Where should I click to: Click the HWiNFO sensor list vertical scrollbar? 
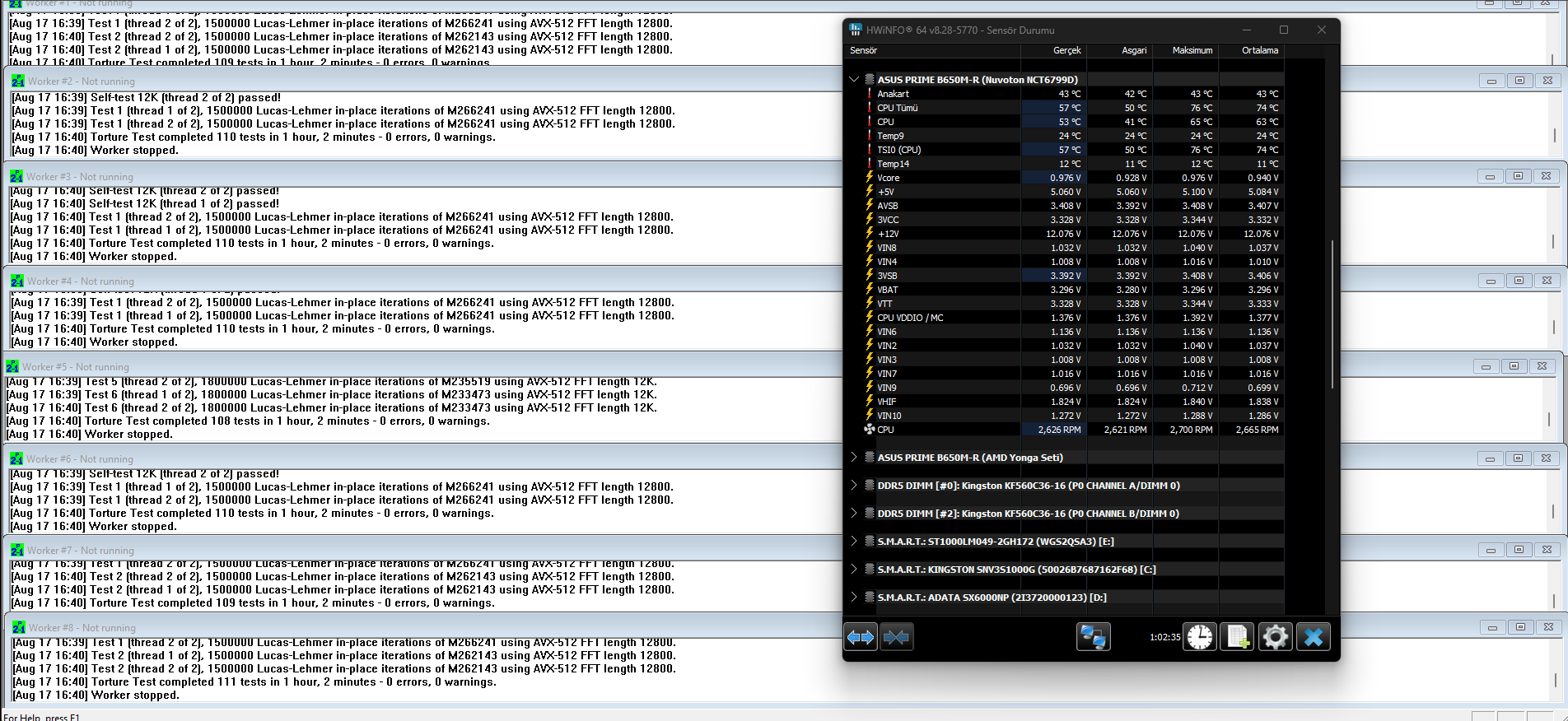[x=1332, y=314]
